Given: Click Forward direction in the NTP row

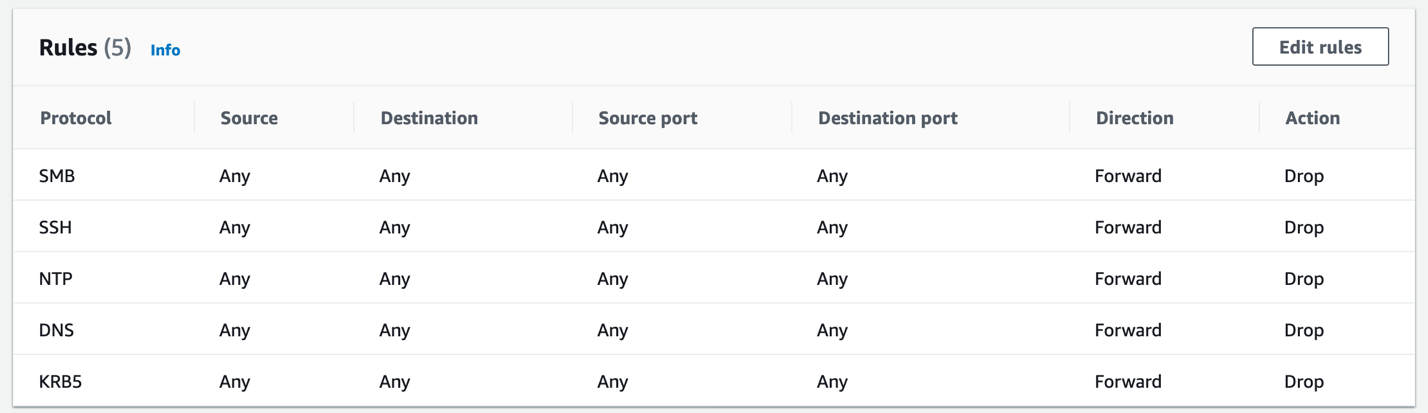Looking at the screenshot, I should pos(1128,279).
